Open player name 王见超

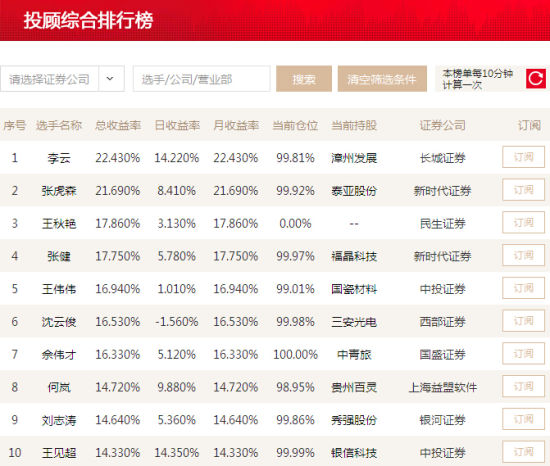click(59, 453)
